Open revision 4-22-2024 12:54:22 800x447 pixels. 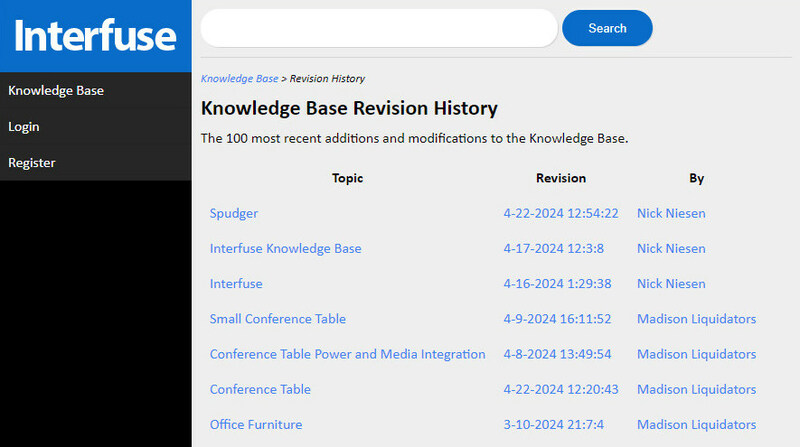tap(561, 213)
